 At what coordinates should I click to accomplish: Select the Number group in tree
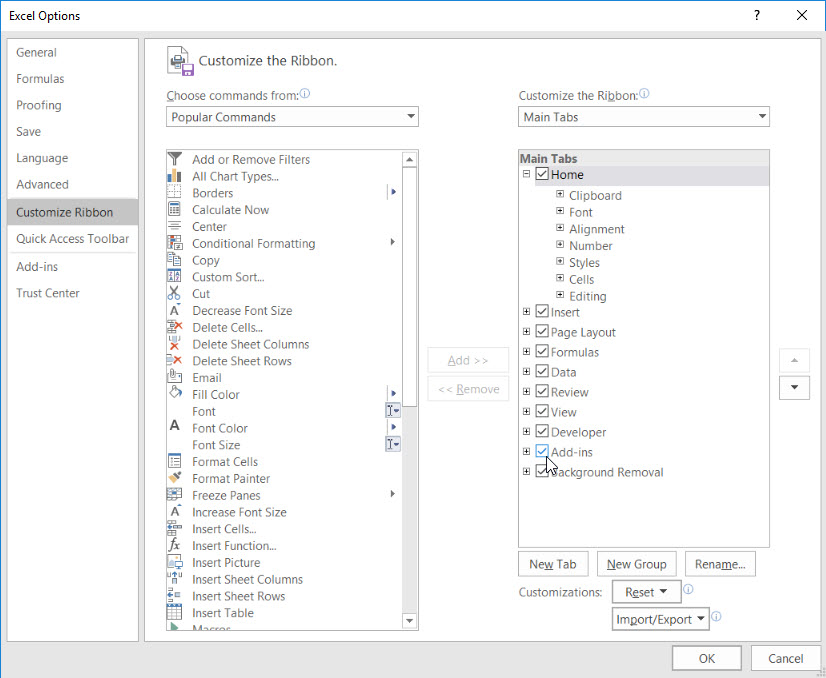coord(591,245)
